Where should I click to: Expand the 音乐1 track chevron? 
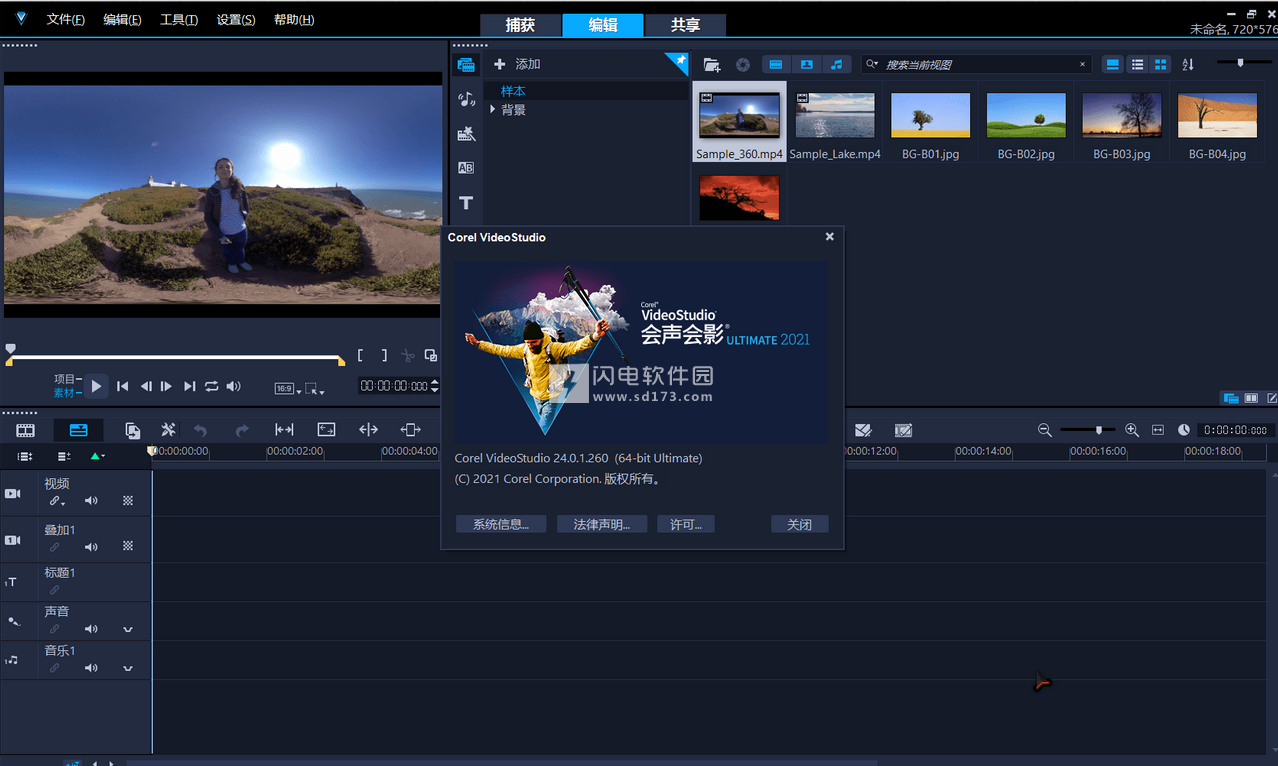(x=128, y=669)
